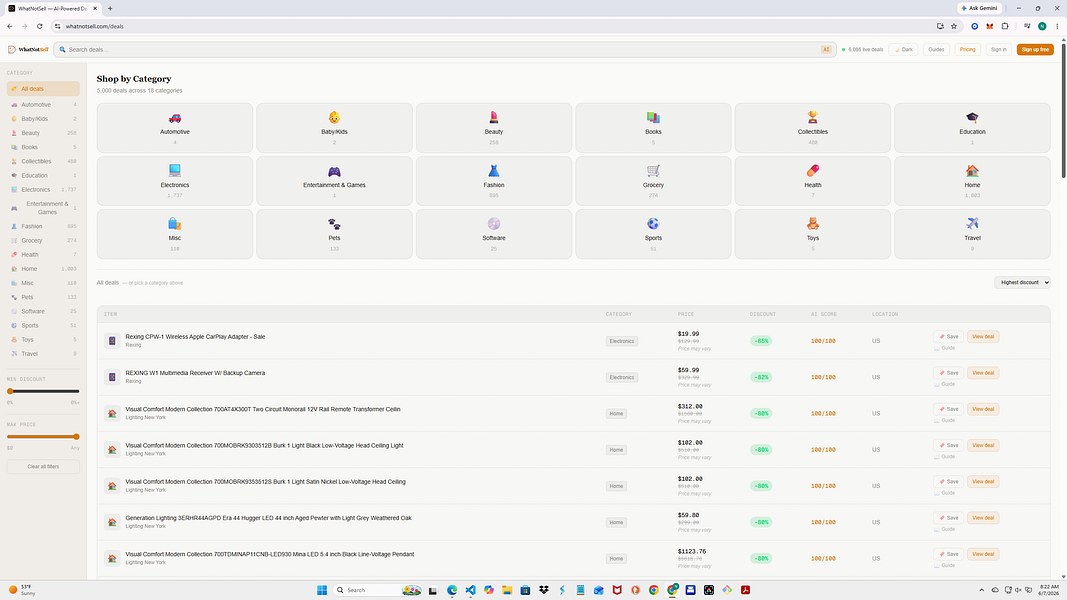Toggle Guide for 700MOBRK9303512B Black Ceiling Light

click(x=944, y=456)
